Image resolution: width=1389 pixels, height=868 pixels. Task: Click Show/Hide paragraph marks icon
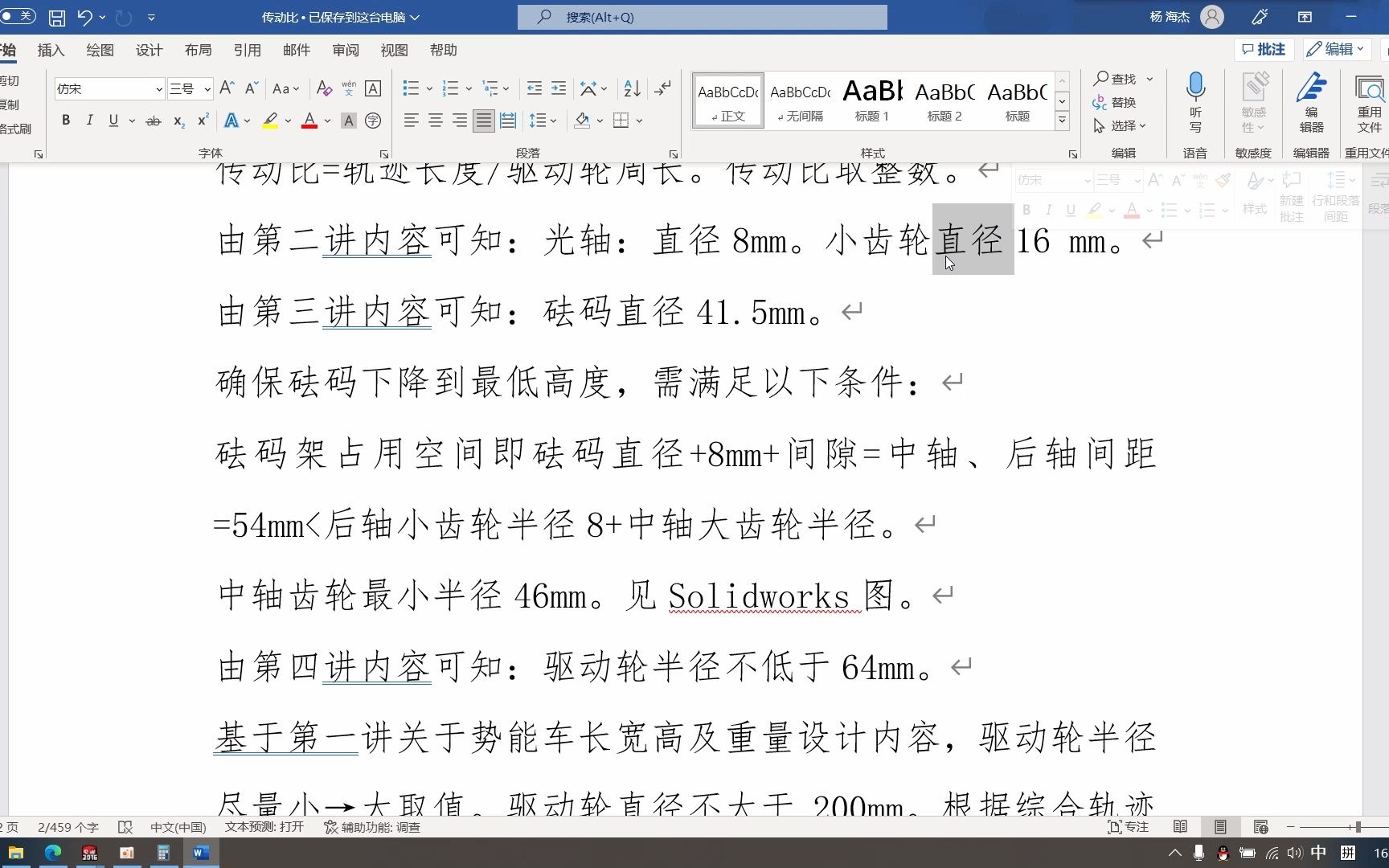(x=662, y=88)
